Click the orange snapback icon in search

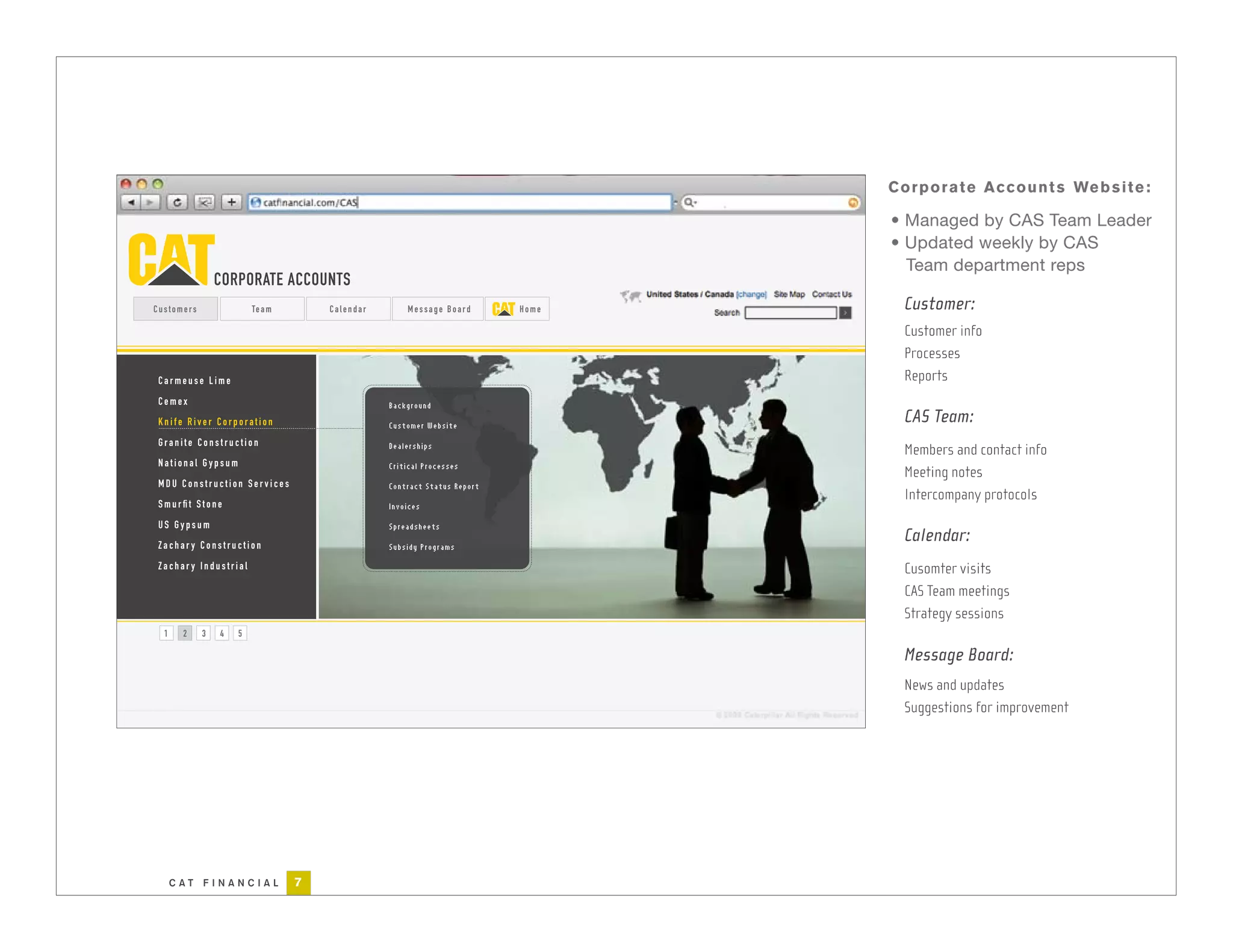[853, 203]
